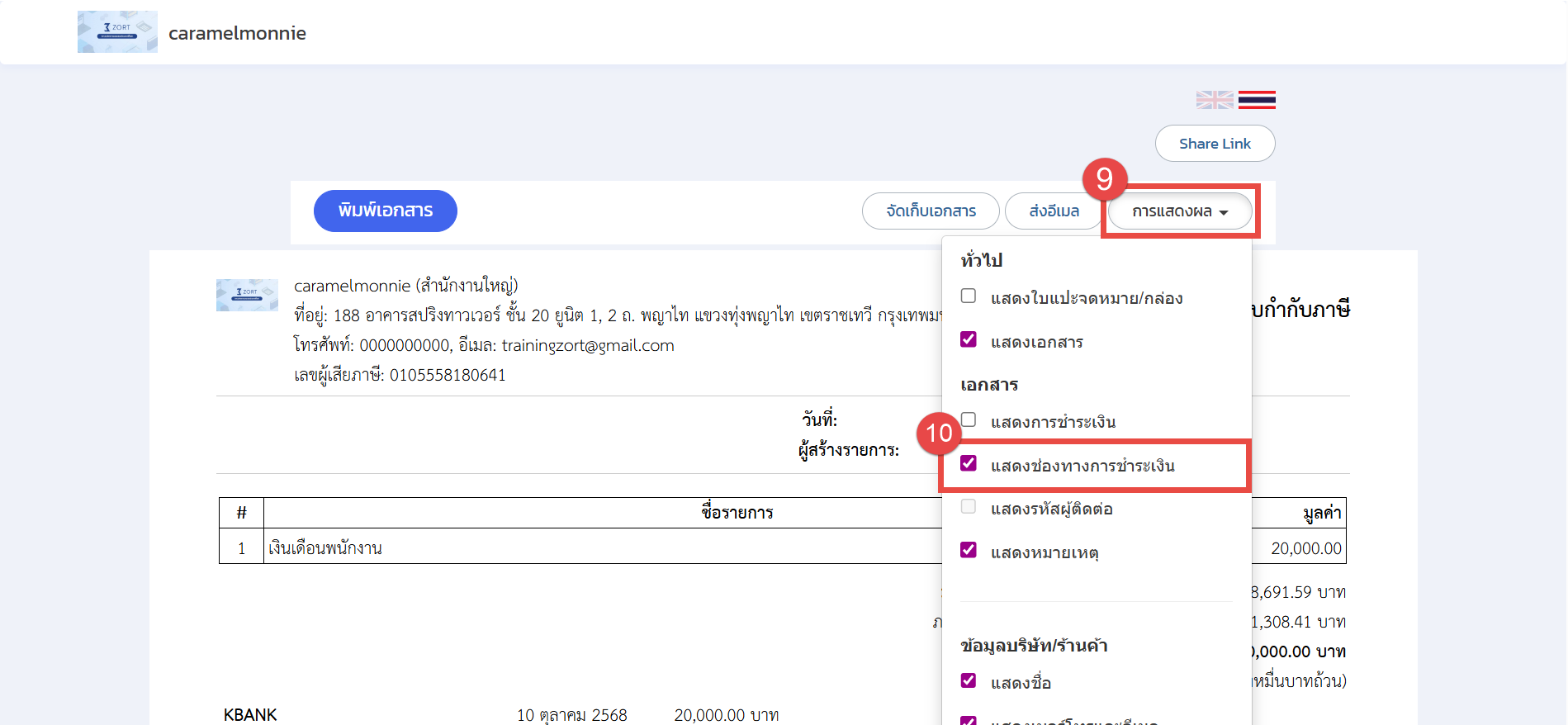This screenshot has width=1568, height=725.
Task: Select the Thai flag language
Action: coord(1256,100)
